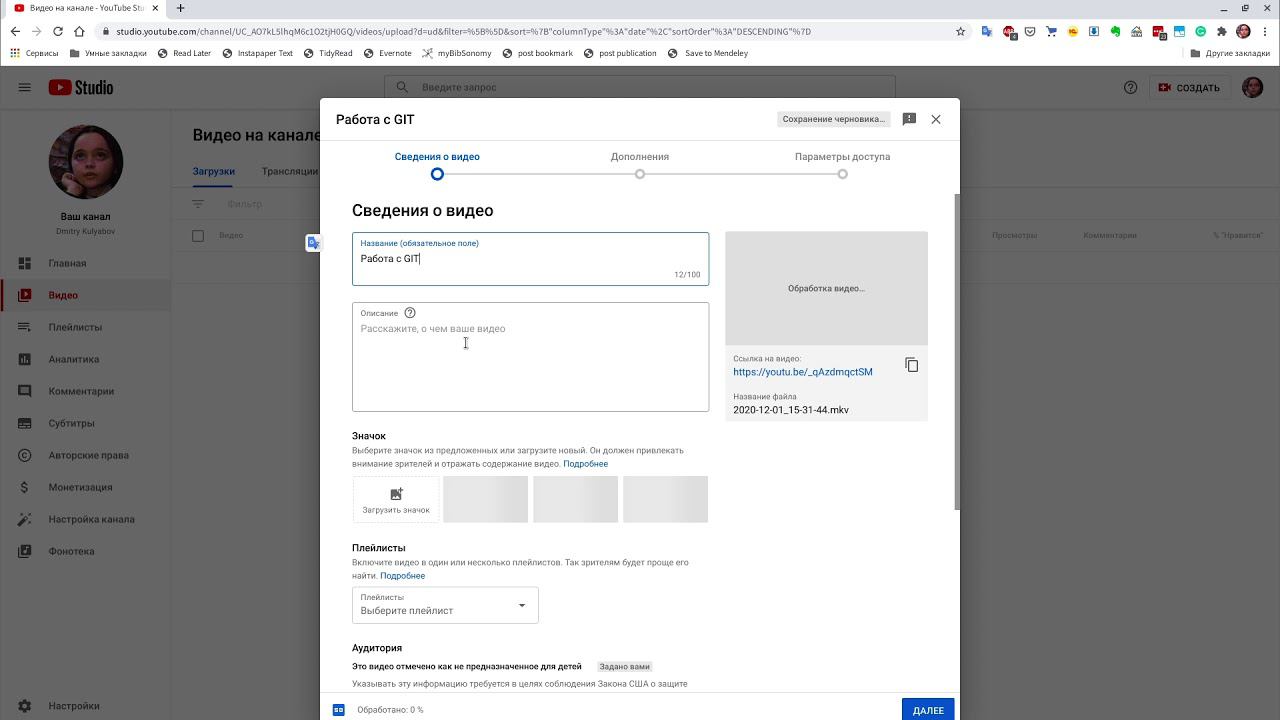Go back to the previous page

15,31
